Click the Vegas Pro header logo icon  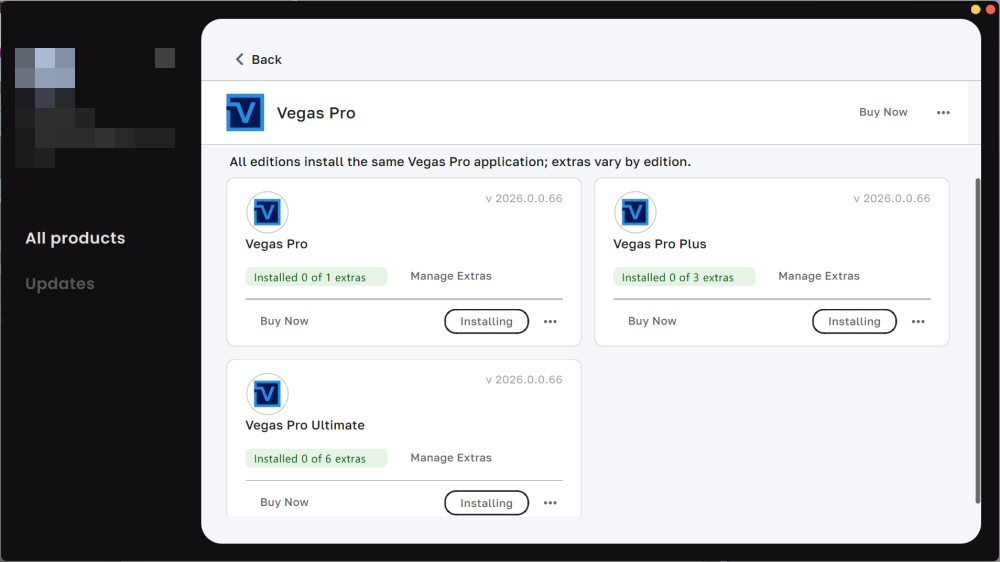click(245, 113)
